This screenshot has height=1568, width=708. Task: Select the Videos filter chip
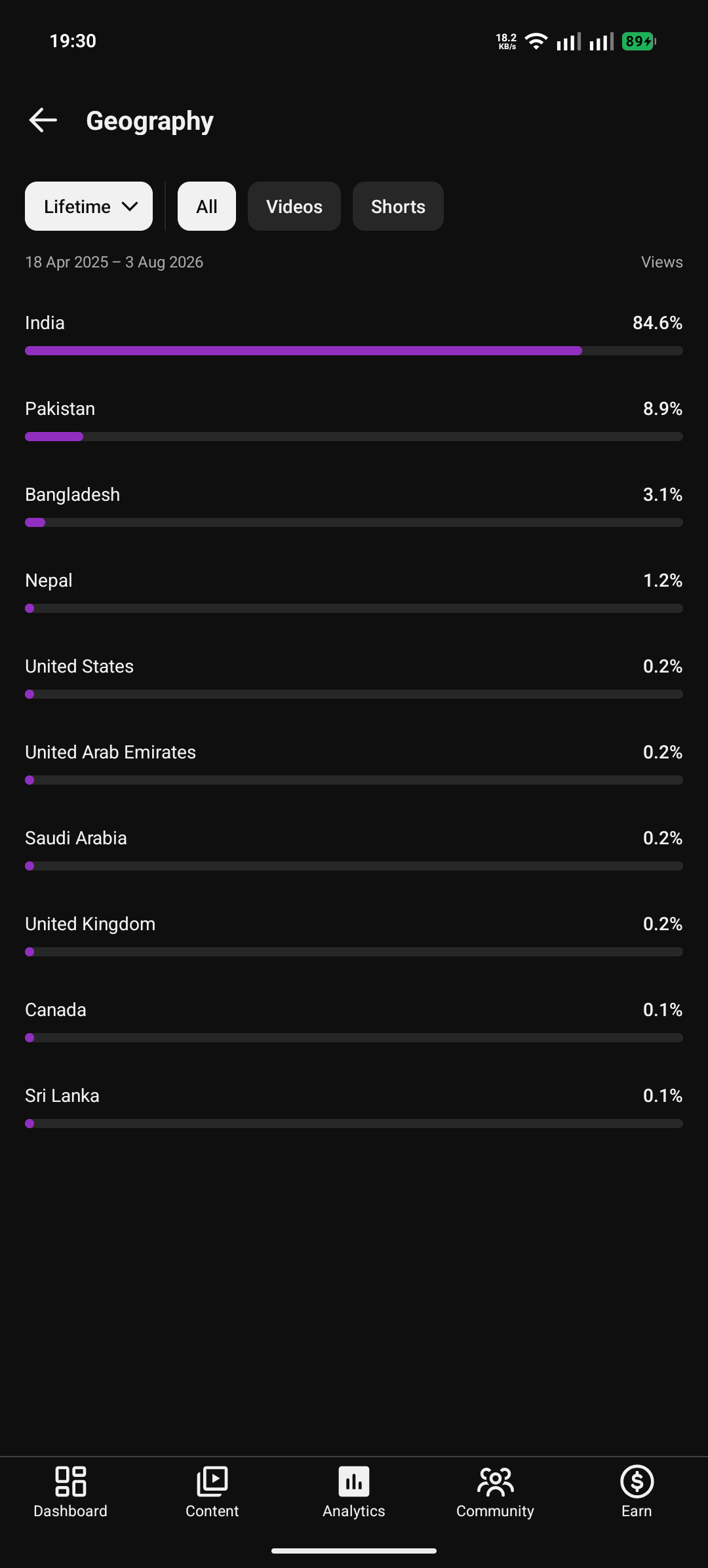(x=294, y=206)
